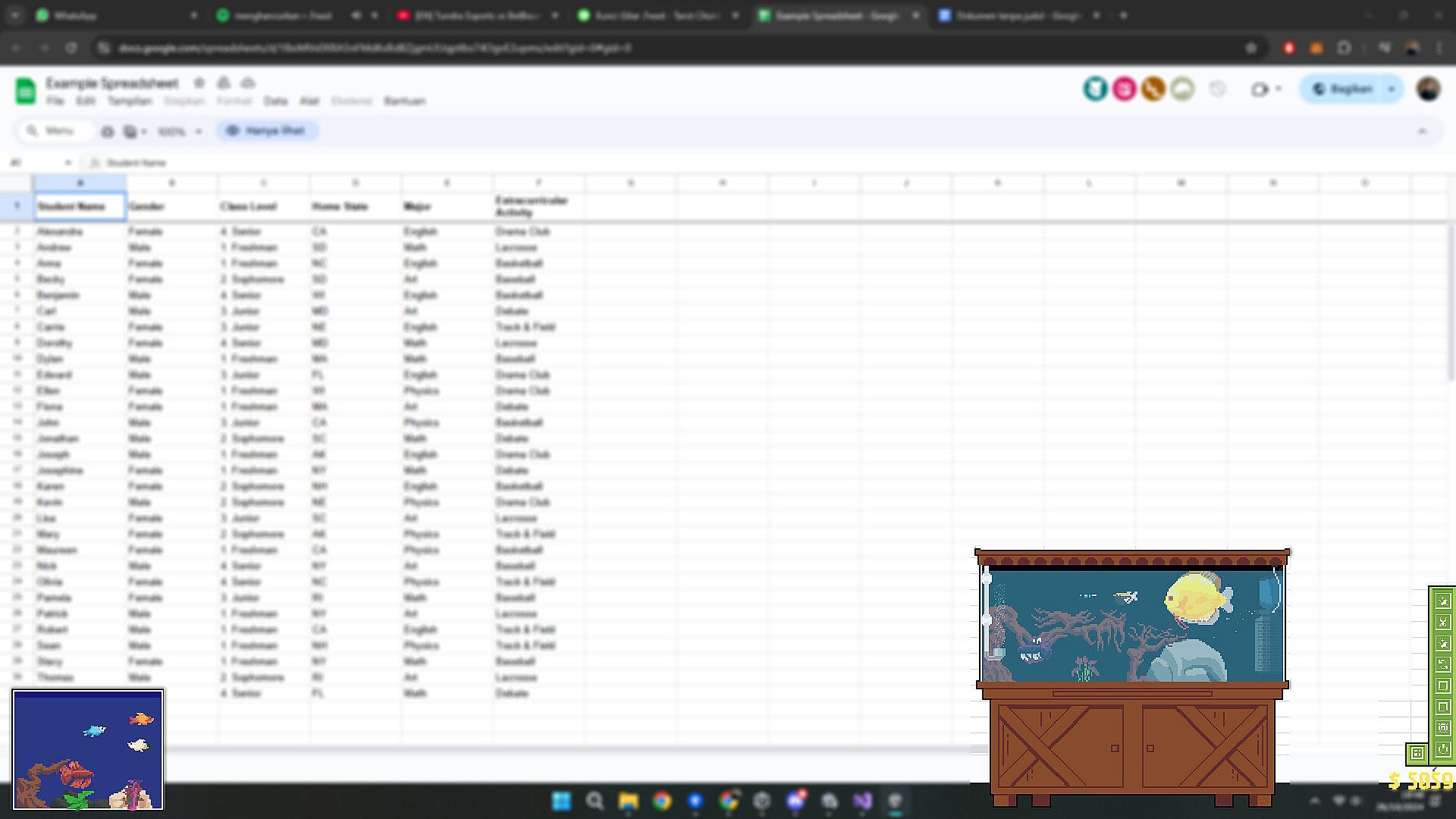This screenshot has width=1456, height=819.
Task: Click the scissors icon in the green aquarium toolbar
Action: (x=1442, y=622)
